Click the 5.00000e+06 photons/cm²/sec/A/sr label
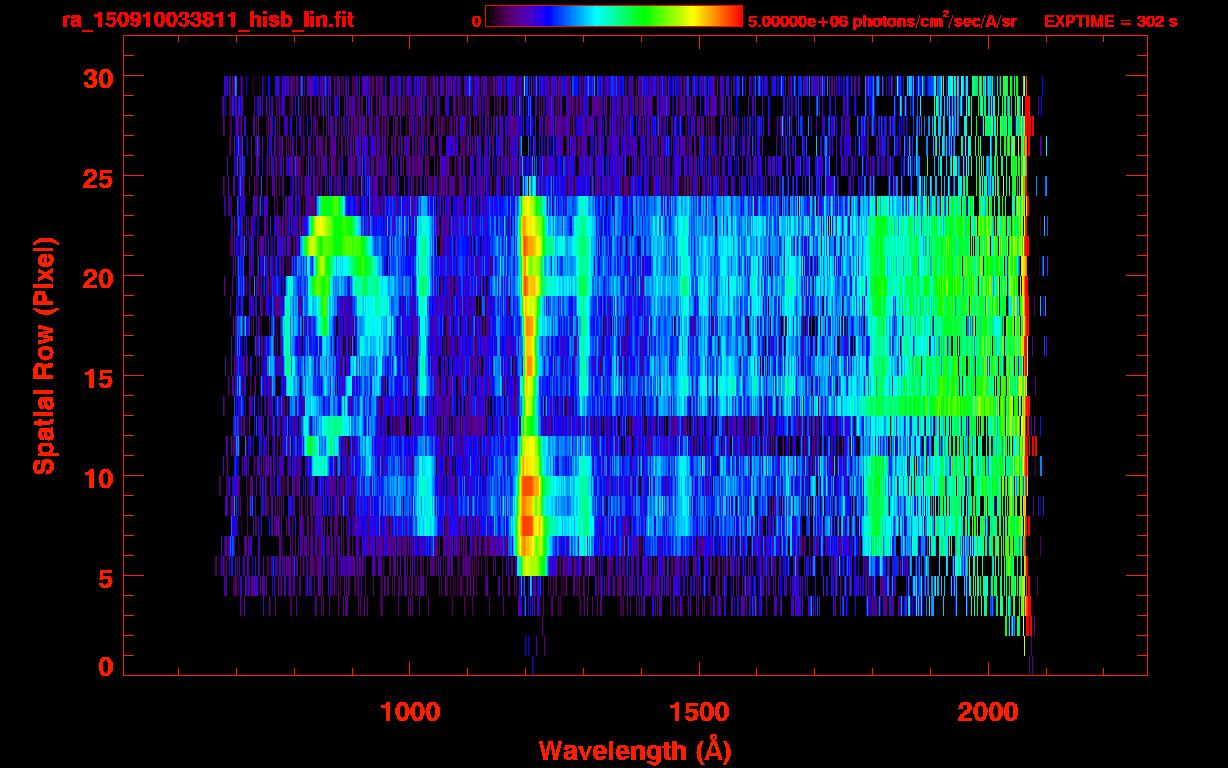The image size is (1228, 768). pos(882,20)
